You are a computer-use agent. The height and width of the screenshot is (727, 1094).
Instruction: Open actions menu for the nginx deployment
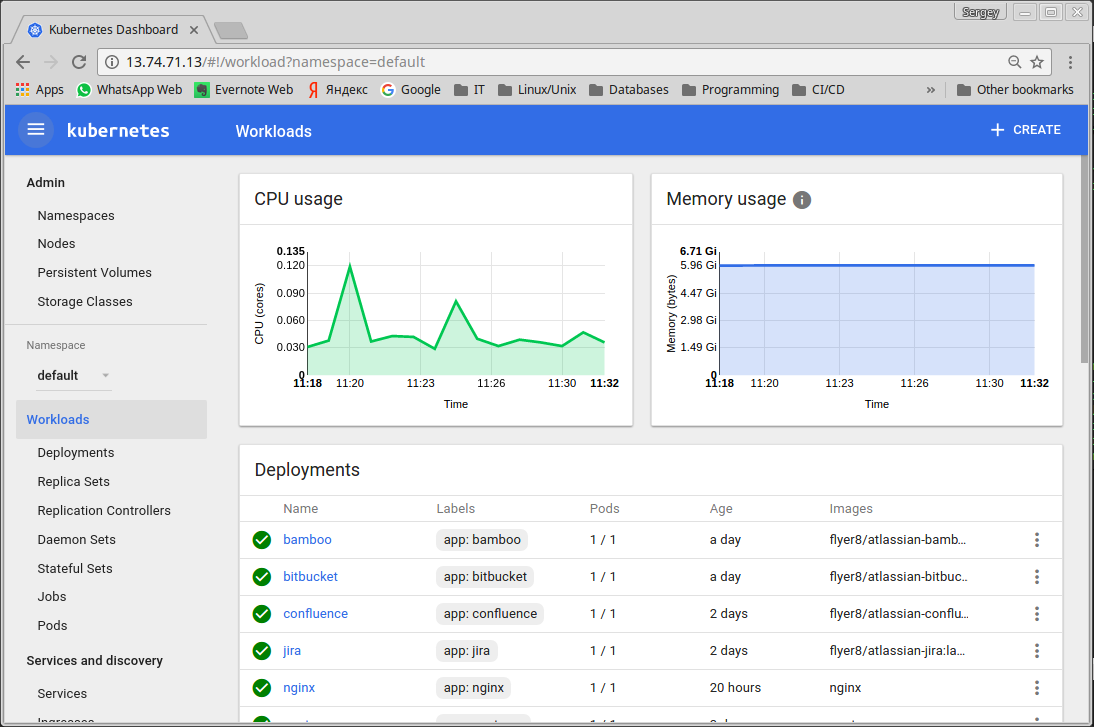(1037, 687)
